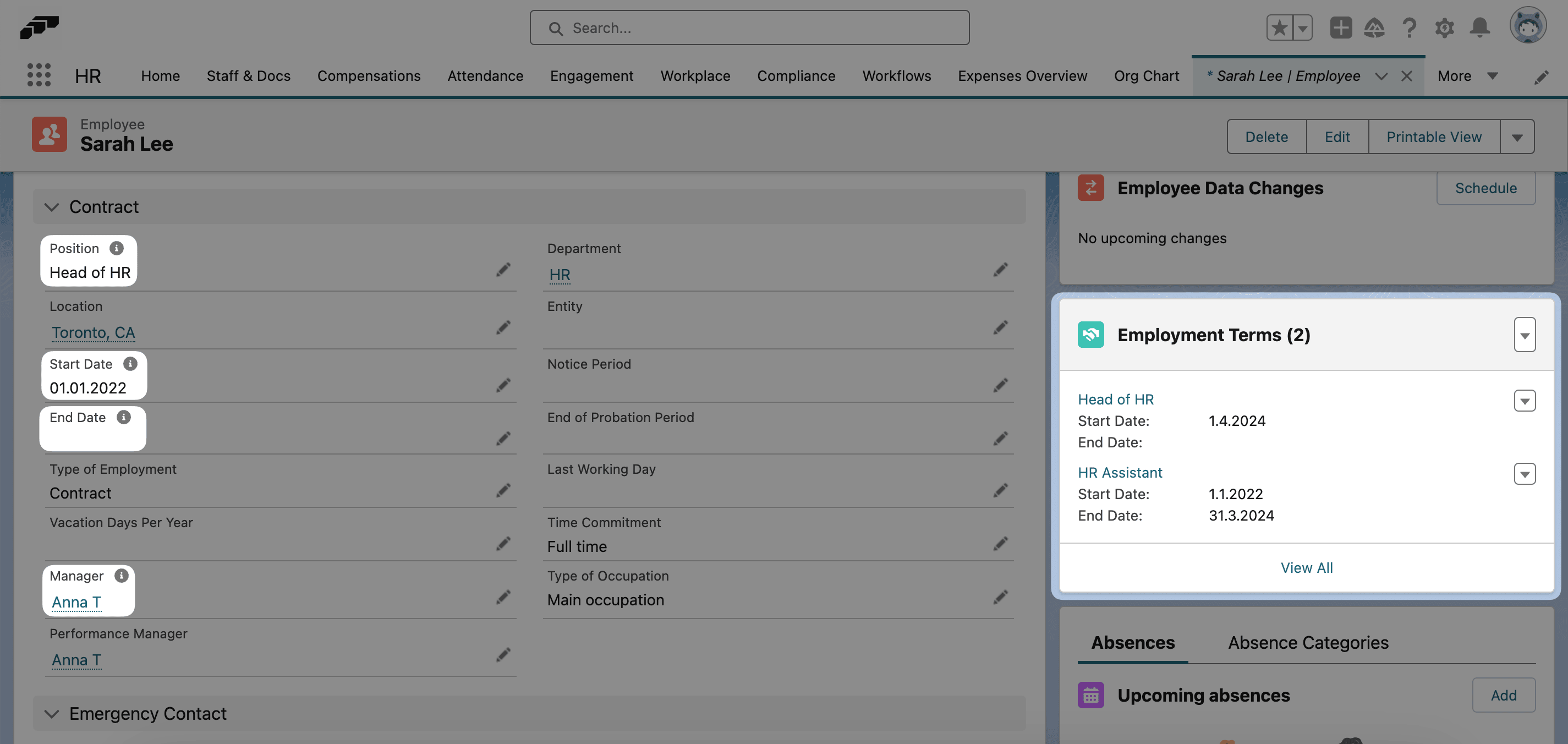Open Manager Anna T link

(76, 602)
